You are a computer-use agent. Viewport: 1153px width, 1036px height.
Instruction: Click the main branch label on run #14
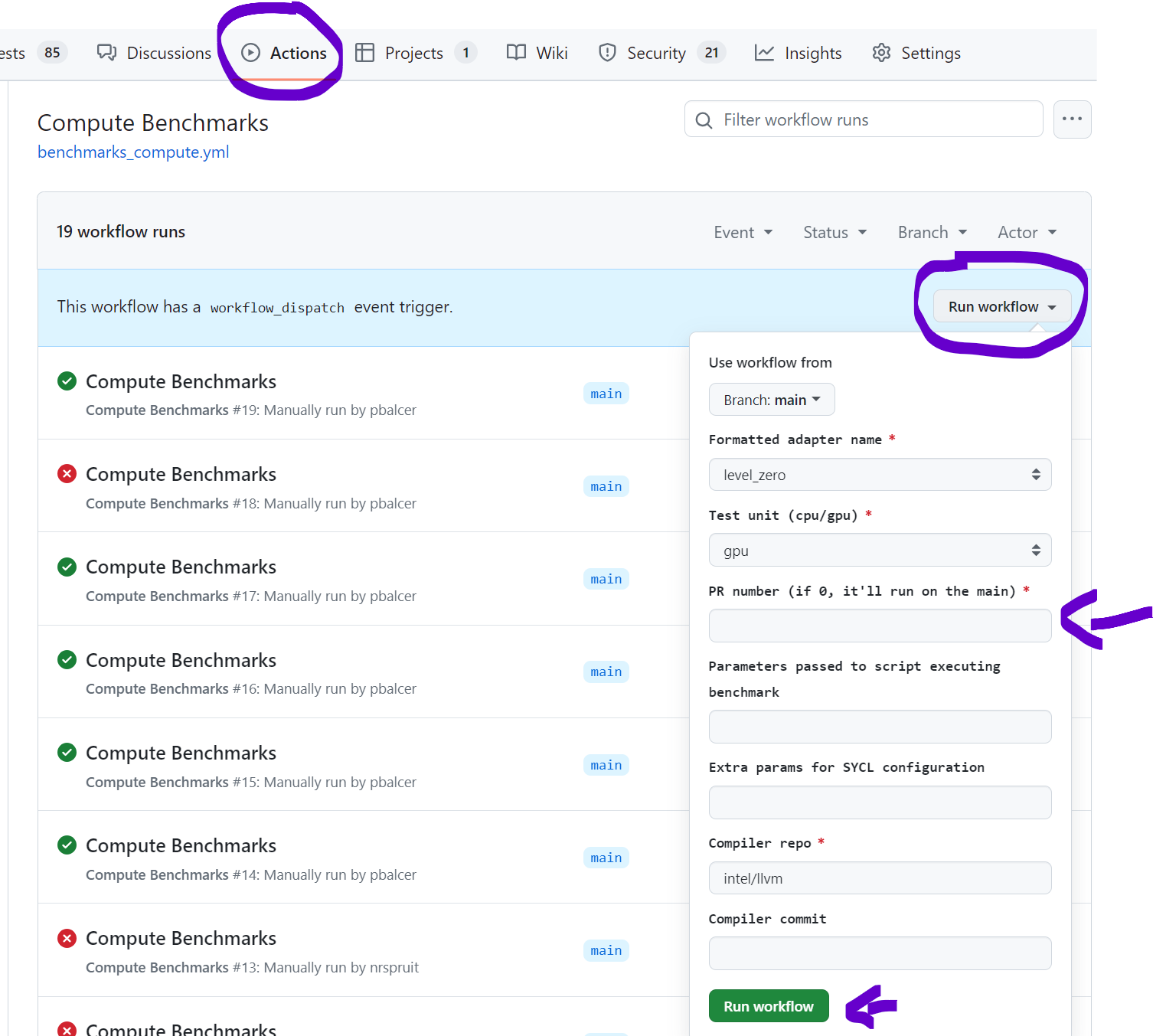tap(606, 858)
